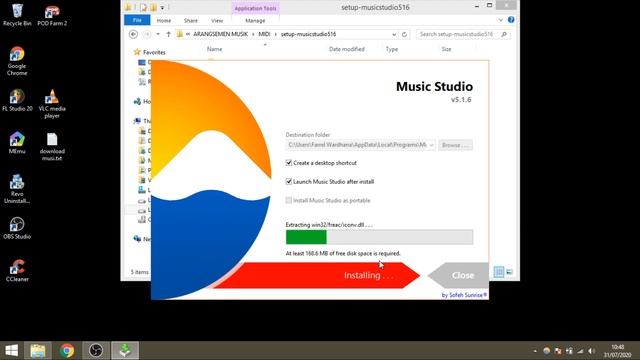Open VLC media player desktop shortcut

click(52, 104)
